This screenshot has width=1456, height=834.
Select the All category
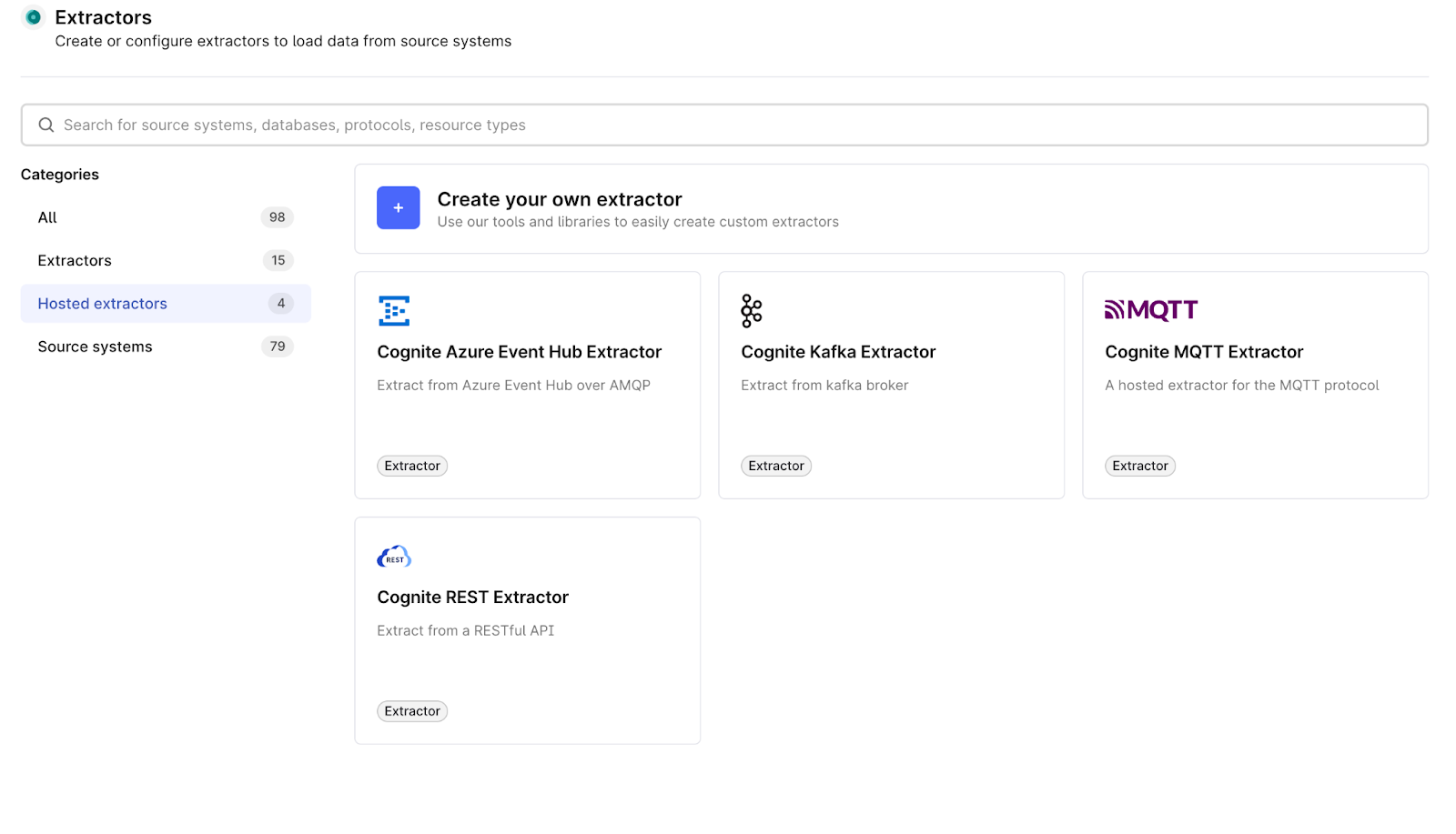(166, 217)
